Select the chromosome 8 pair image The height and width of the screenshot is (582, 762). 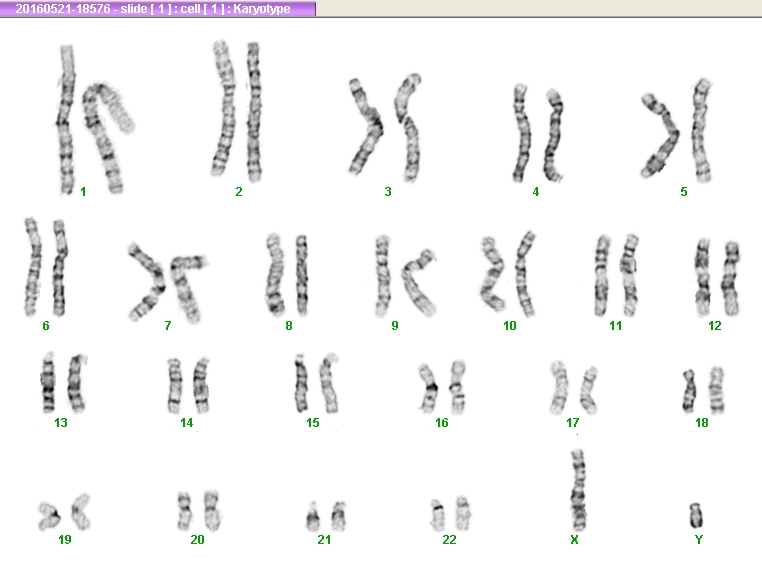click(x=287, y=274)
